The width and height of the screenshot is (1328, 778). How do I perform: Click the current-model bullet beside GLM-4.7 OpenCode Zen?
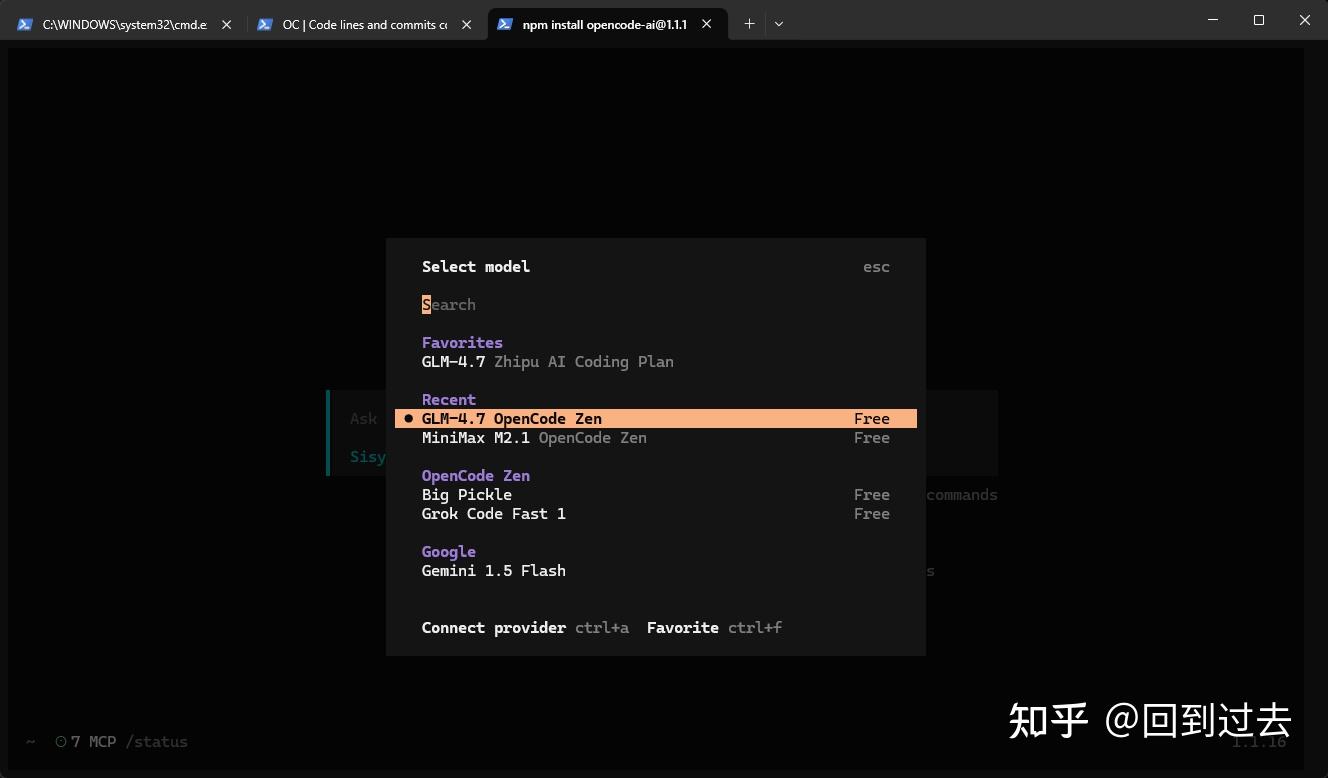(x=408, y=419)
